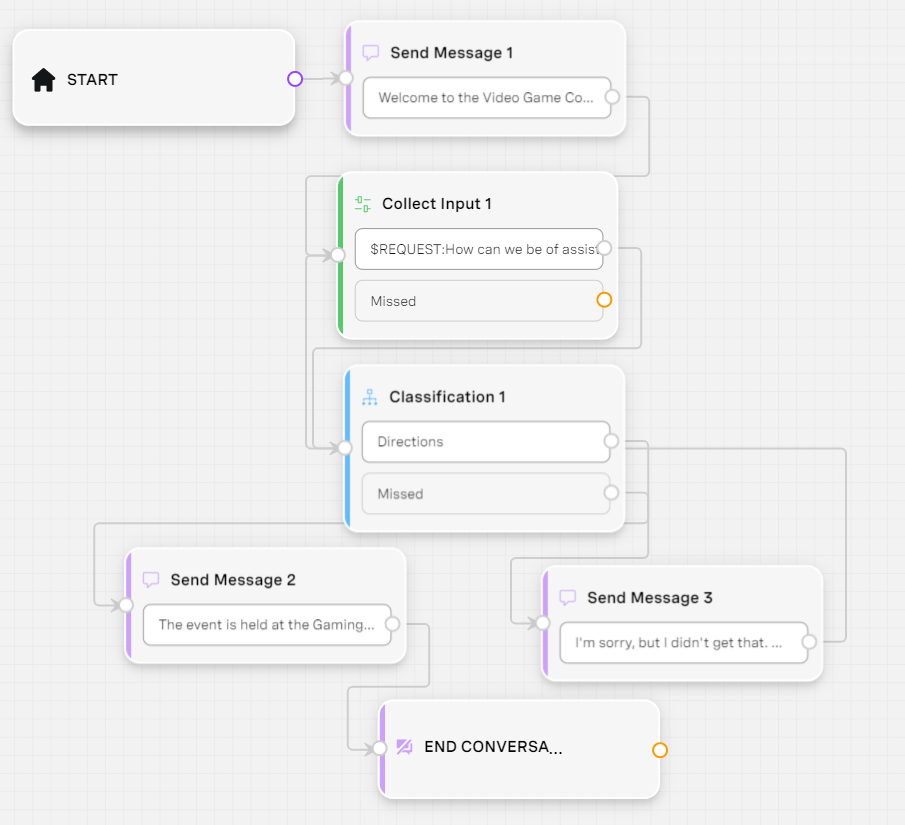Click the orange port on Collect Input Missed
Image resolution: width=905 pixels, height=825 pixels.
(604, 300)
